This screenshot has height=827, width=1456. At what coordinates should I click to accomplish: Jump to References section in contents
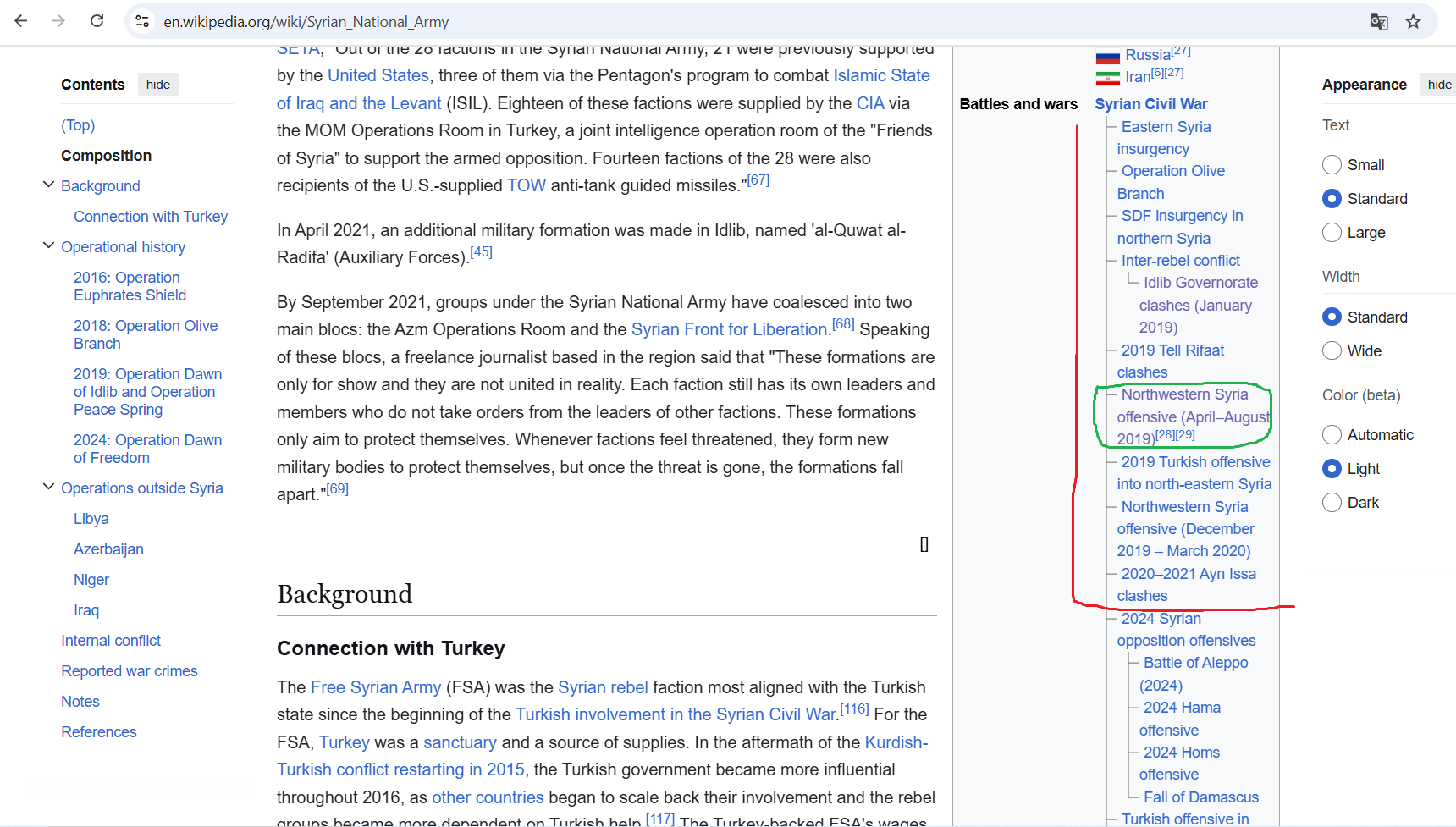click(98, 732)
